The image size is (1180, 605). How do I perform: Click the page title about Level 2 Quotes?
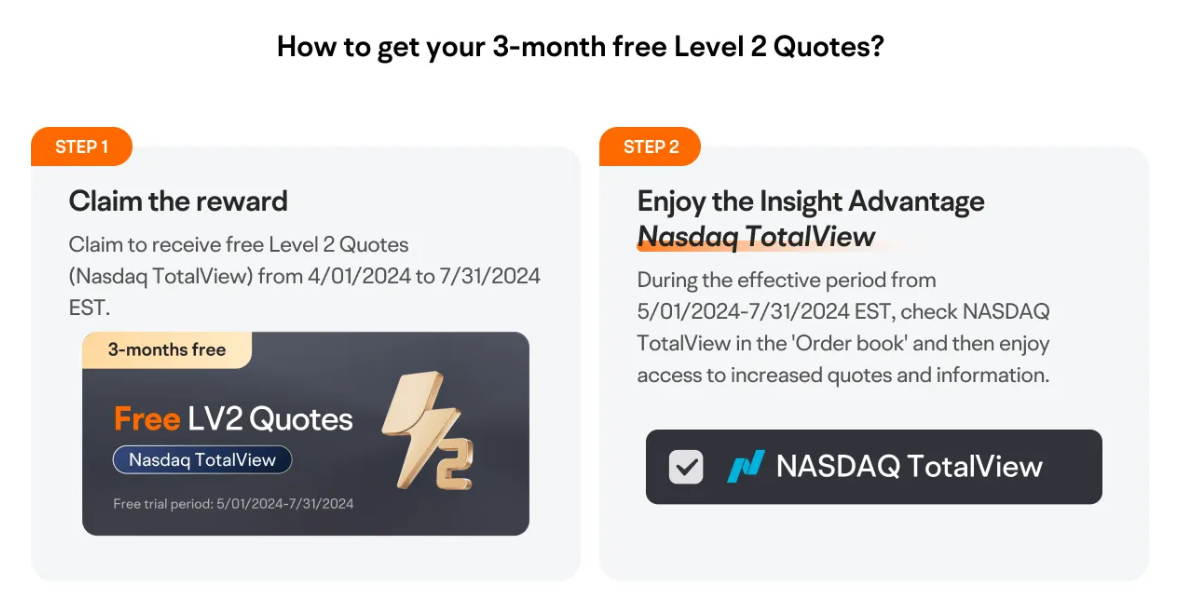[x=580, y=47]
